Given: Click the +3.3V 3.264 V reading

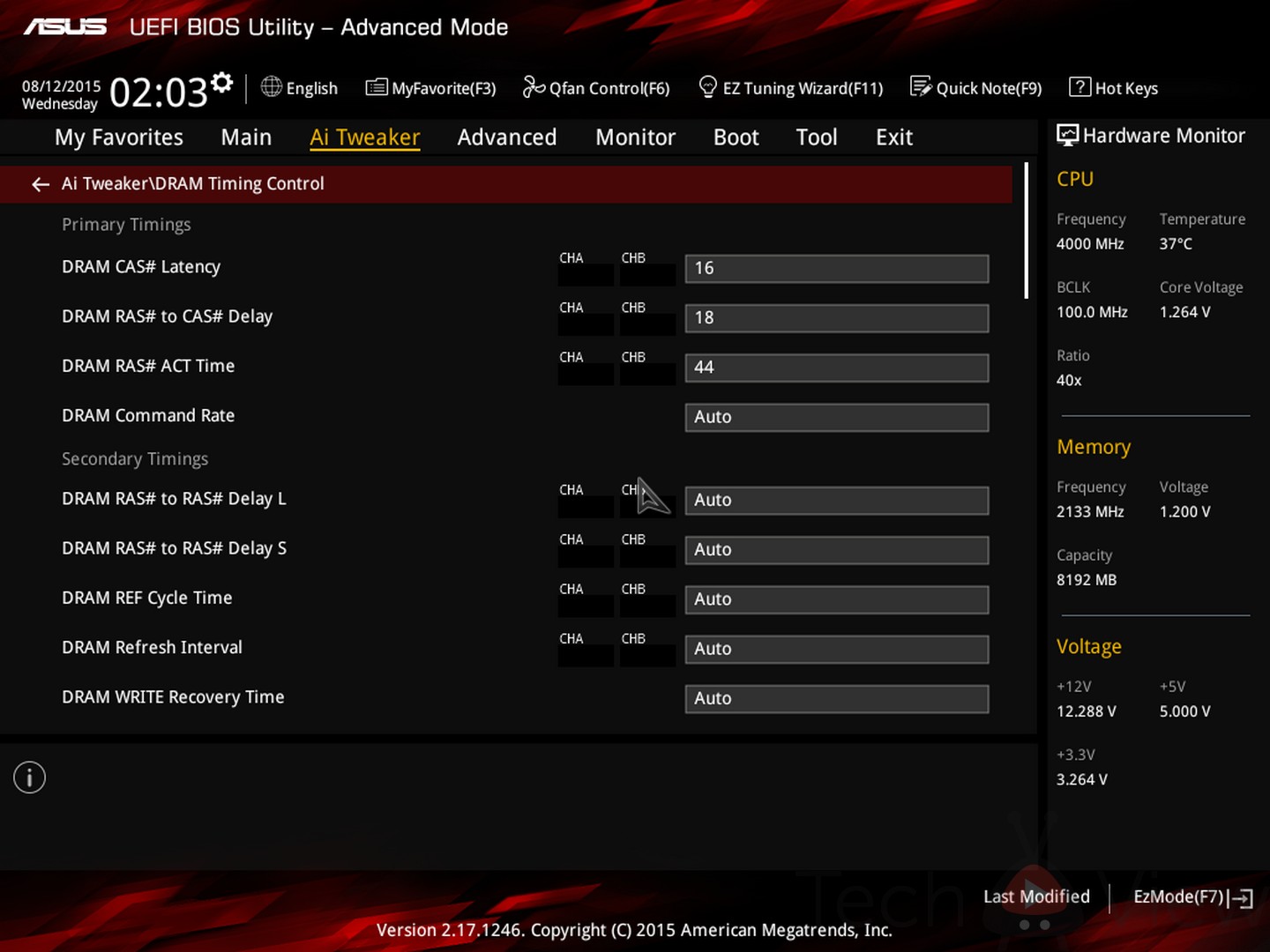Looking at the screenshot, I should 1082,780.
